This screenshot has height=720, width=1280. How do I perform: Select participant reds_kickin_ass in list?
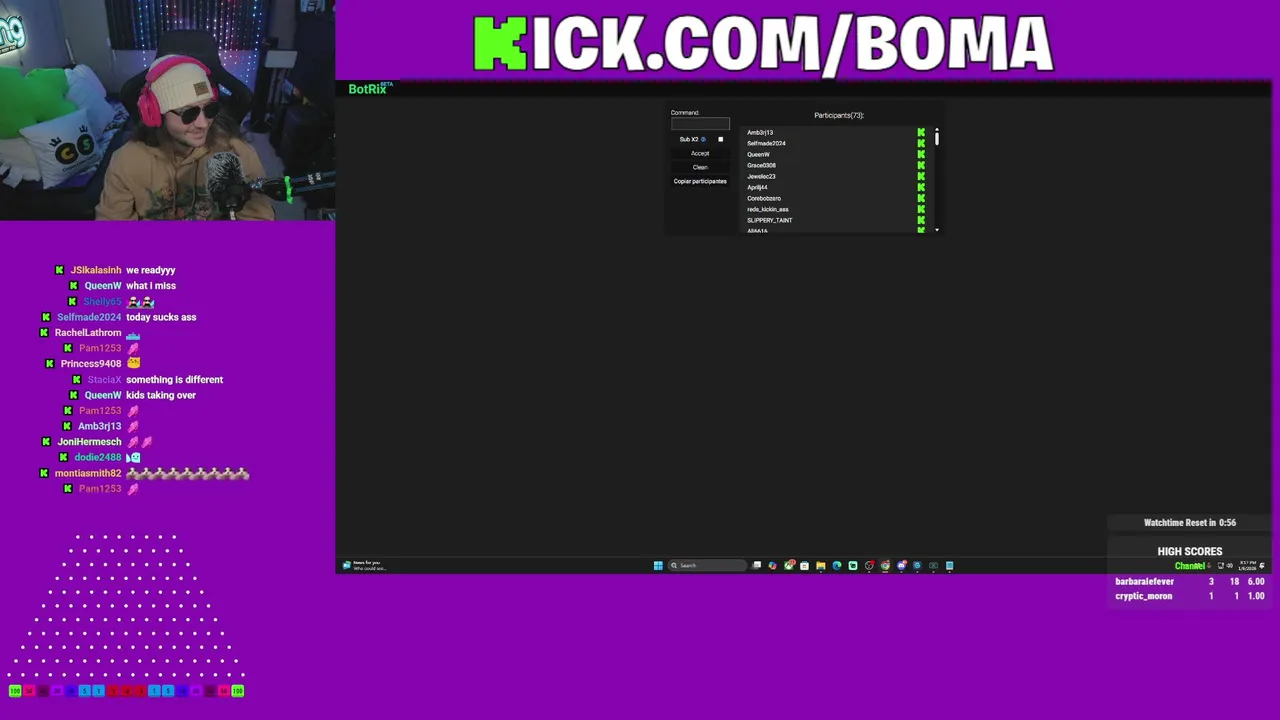point(768,209)
